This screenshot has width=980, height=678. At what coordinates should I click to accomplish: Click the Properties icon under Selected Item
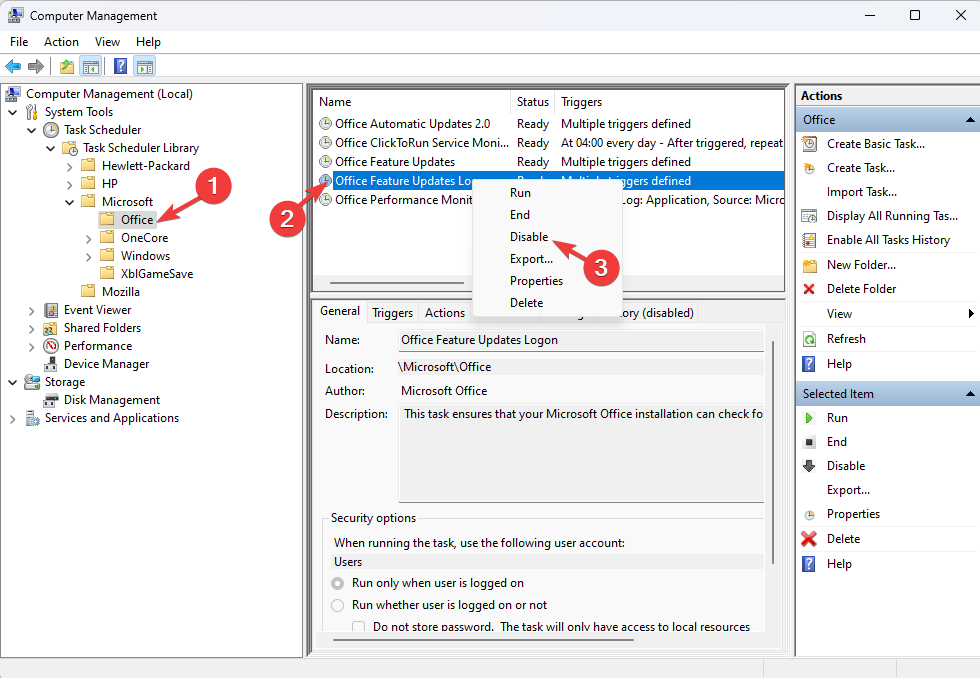click(809, 515)
